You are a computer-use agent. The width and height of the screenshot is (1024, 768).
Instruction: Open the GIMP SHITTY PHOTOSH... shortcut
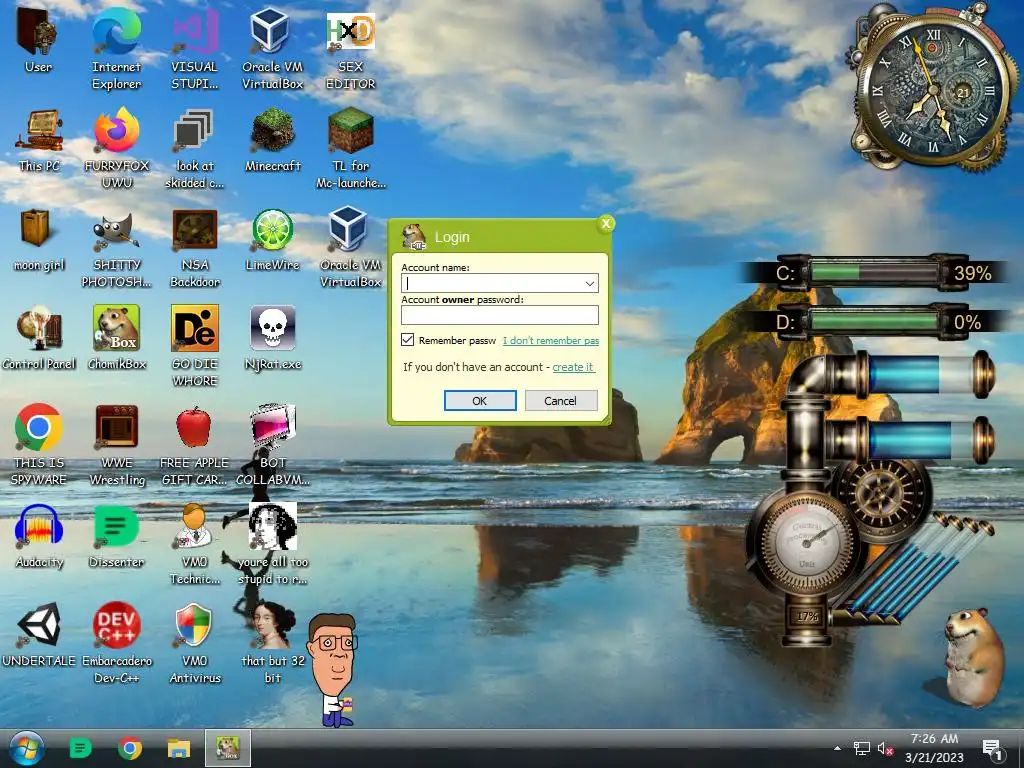pos(116,248)
